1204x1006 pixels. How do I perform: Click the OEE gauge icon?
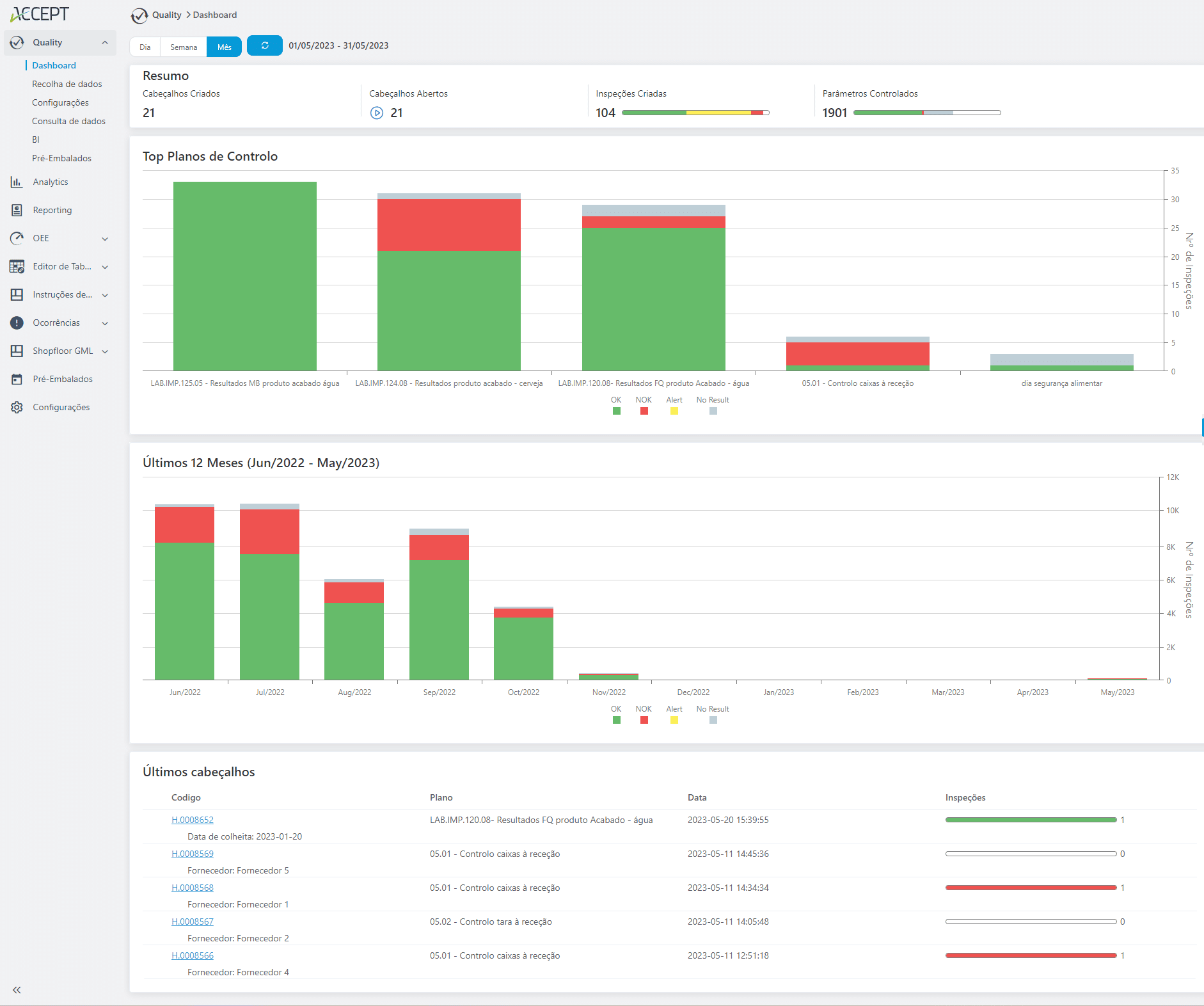pyautogui.click(x=17, y=239)
